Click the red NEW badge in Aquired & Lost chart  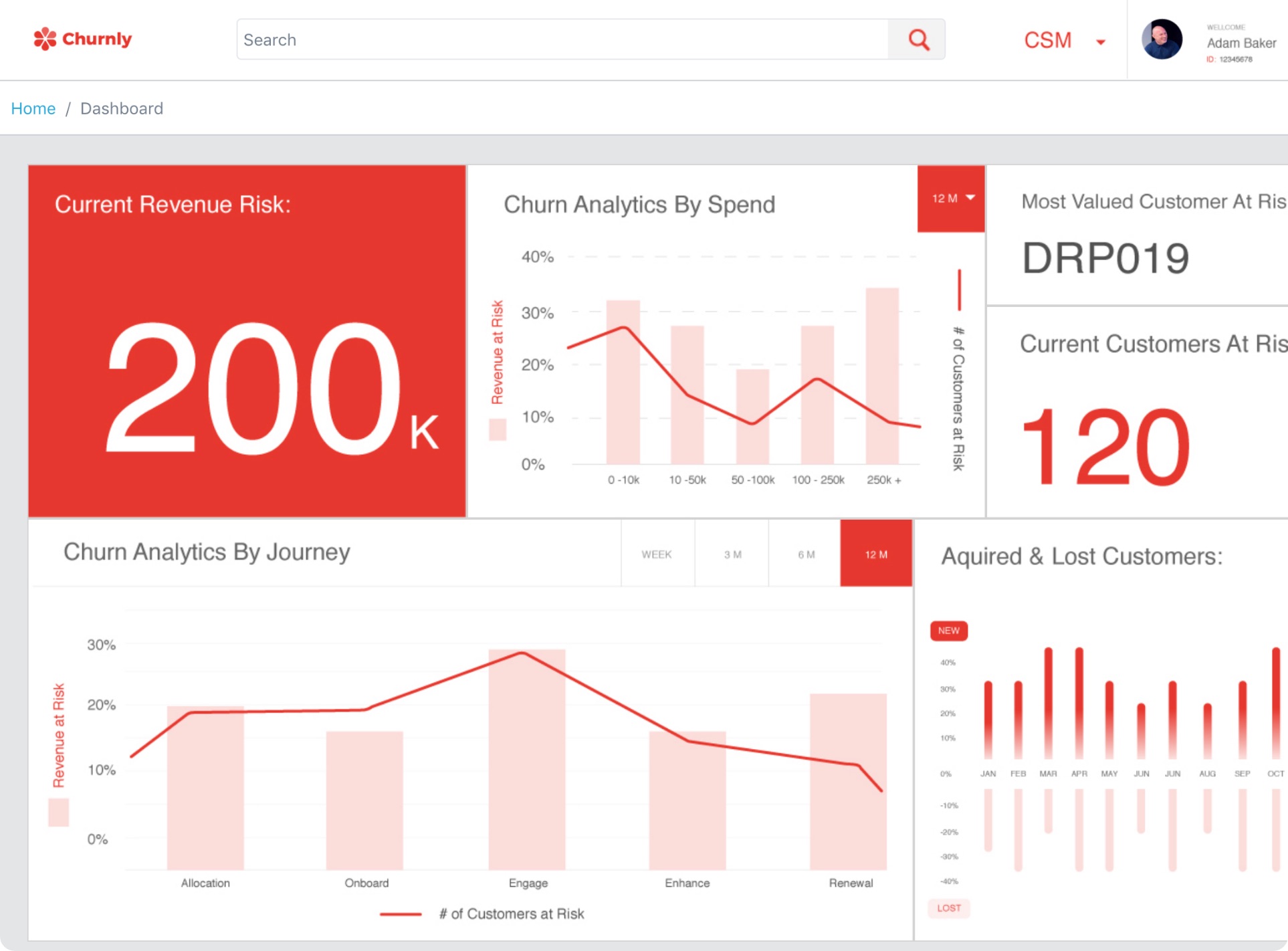point(948,631)
